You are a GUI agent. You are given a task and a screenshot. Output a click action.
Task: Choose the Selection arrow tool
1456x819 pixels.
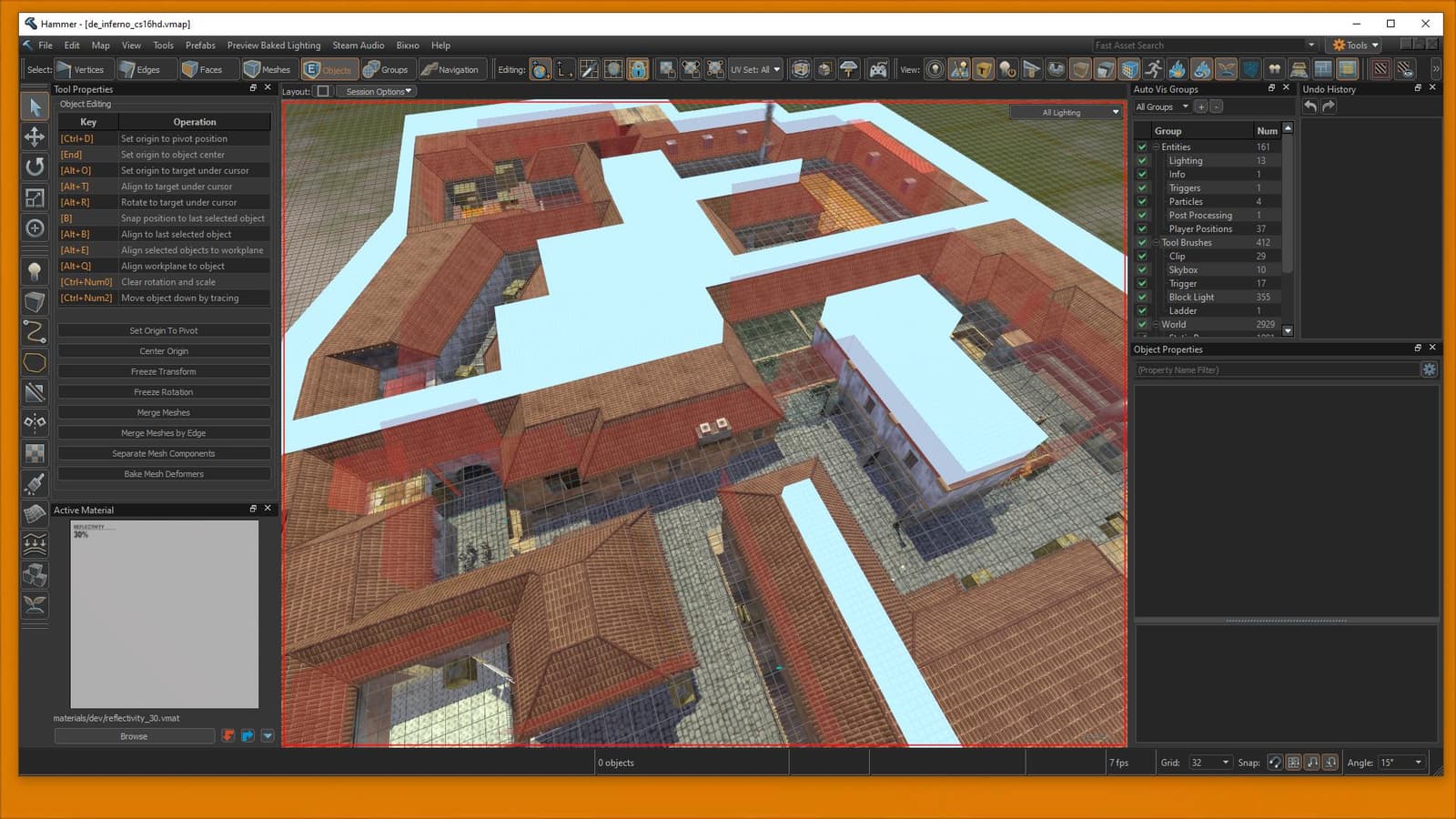click(35, 106)
